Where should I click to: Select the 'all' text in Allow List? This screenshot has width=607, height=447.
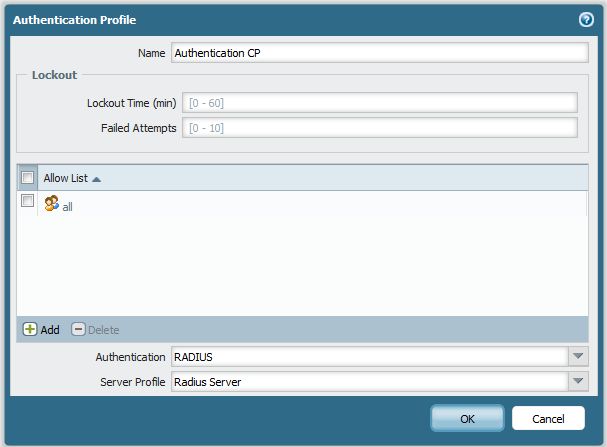pos(67,207)
